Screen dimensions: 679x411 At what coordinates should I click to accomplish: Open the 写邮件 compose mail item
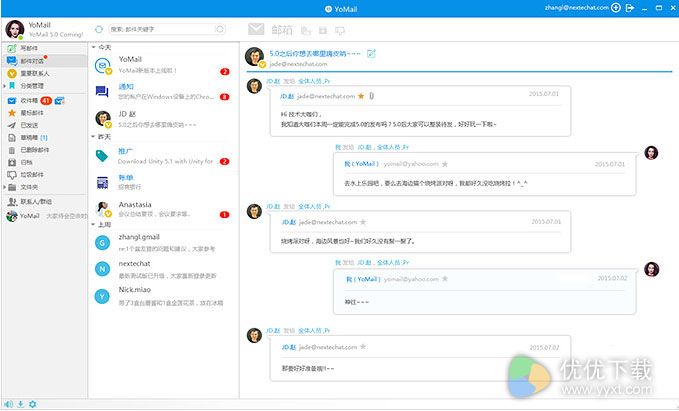point(29,48)
